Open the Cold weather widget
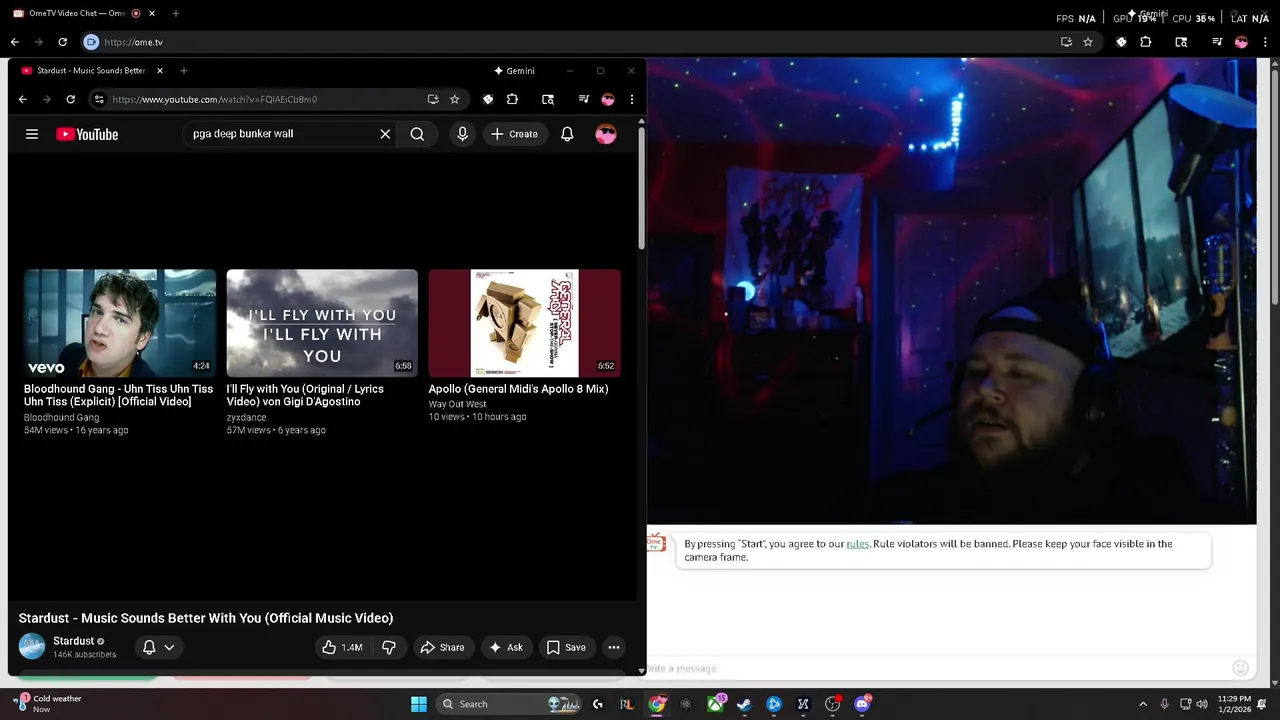The width and height of the screenshot is (1280, 720). point(48,704)
